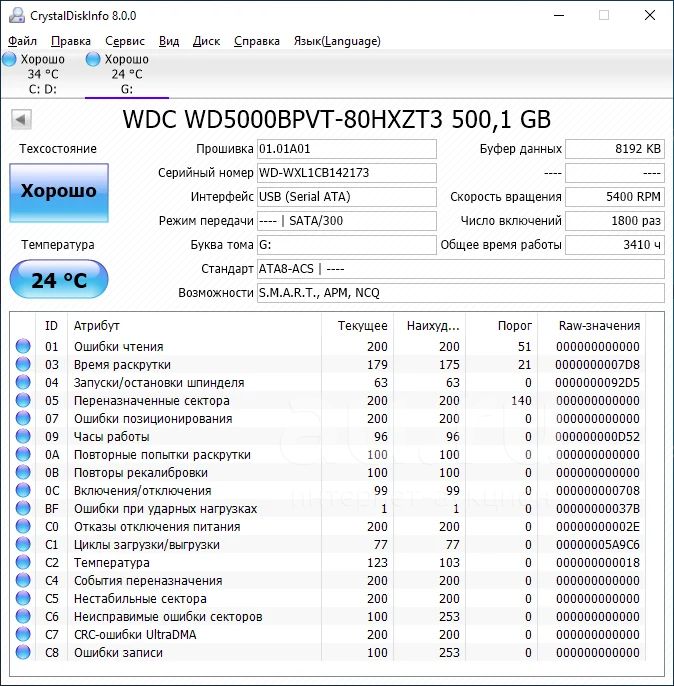Click the CrystalDiskInfo app icon in title bar
674x686 pixels.
17,15
